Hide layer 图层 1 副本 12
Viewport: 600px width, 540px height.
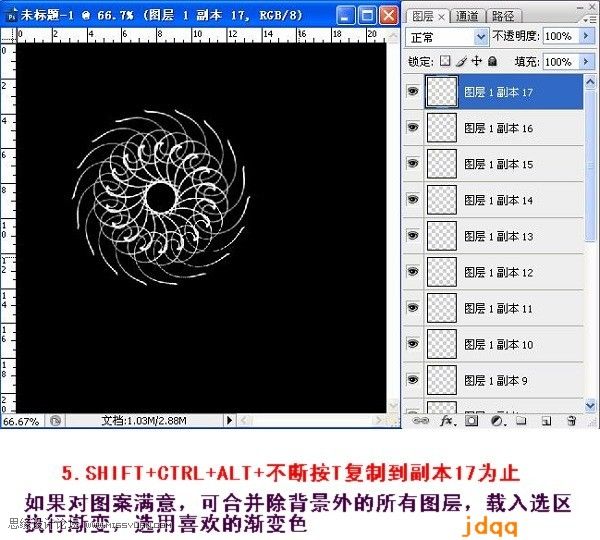pyautogui.click(x=412, y=271)
